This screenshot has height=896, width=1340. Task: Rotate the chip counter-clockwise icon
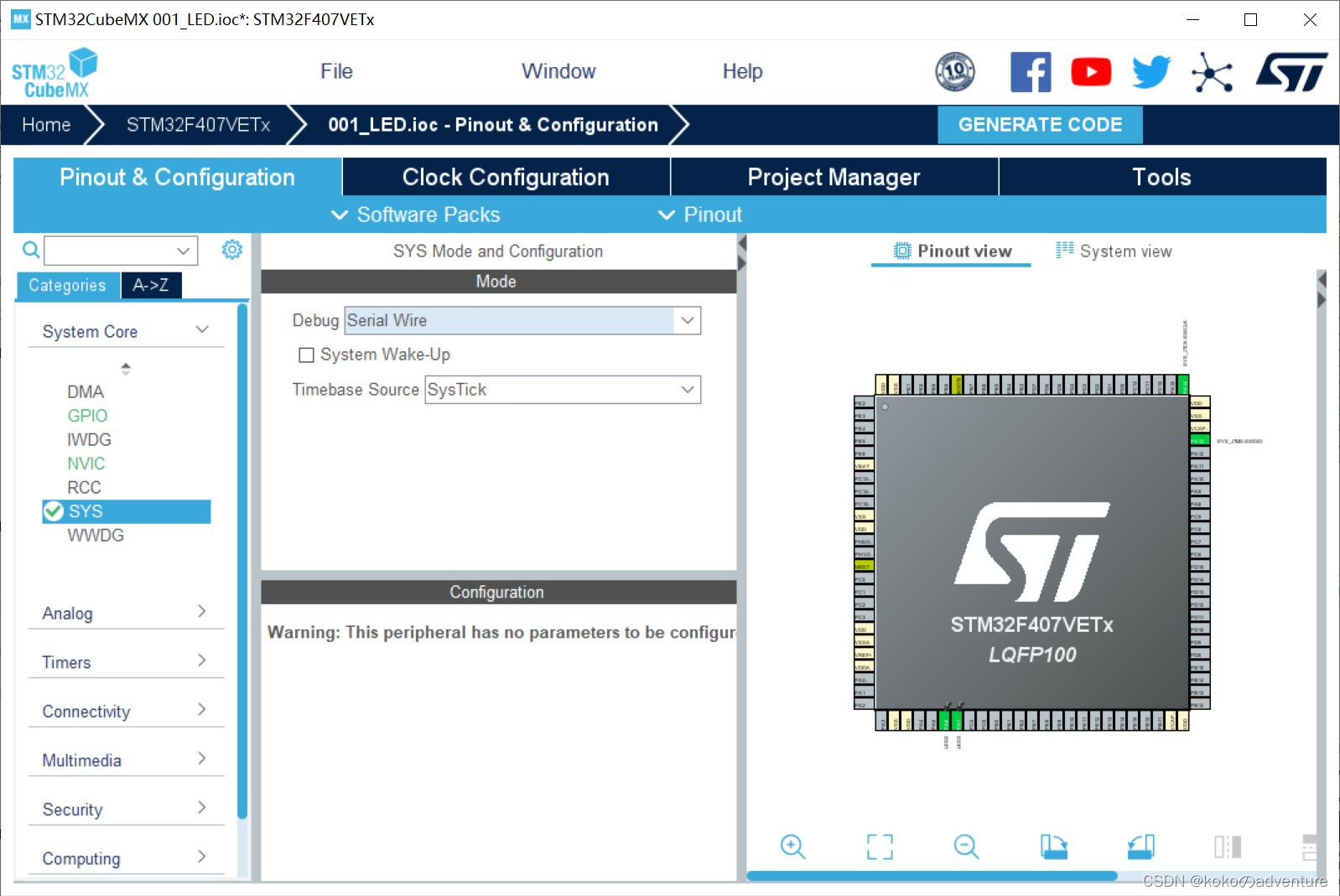click(x=1141, y=847)
